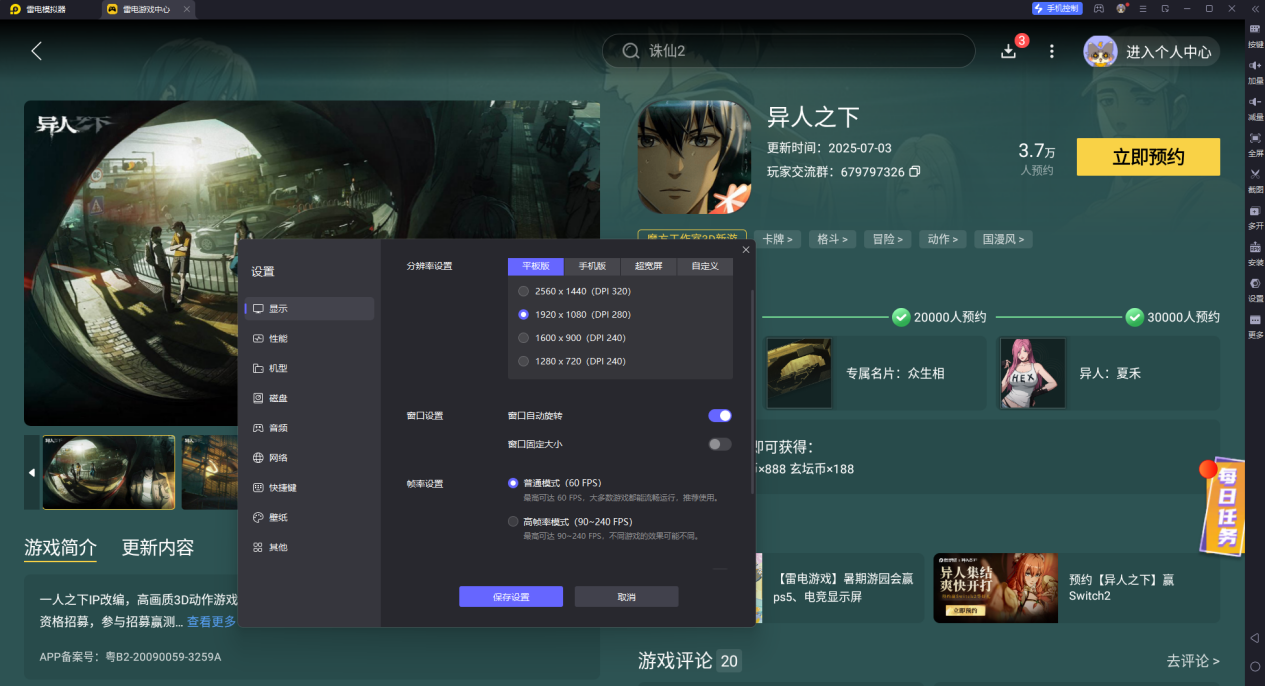Image resolution: width=1265 pixels, height=686 pixels.
Task: Go back using the left arrow icon
Action: pyautogui.click(x=36, y=51)
